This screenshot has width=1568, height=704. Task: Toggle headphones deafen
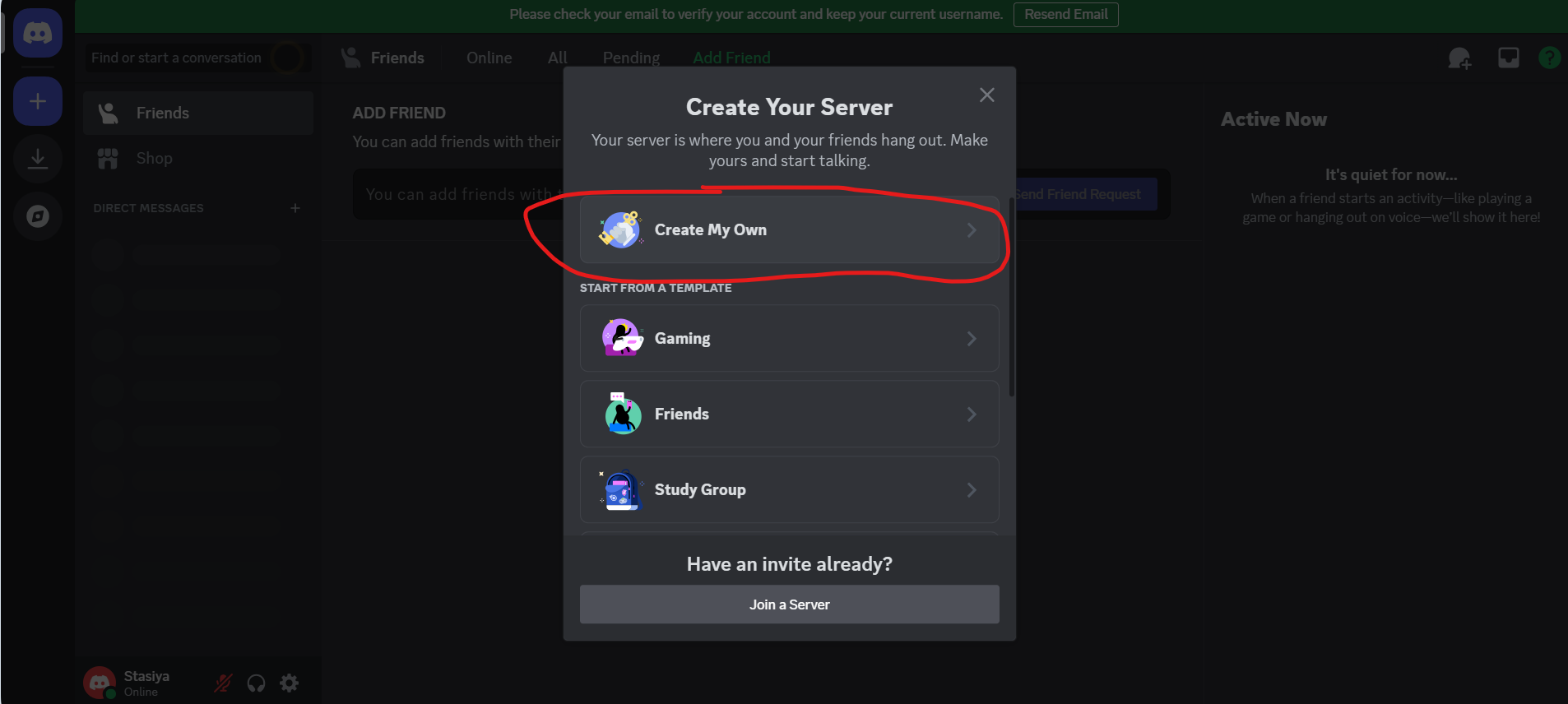coord(256,683)
